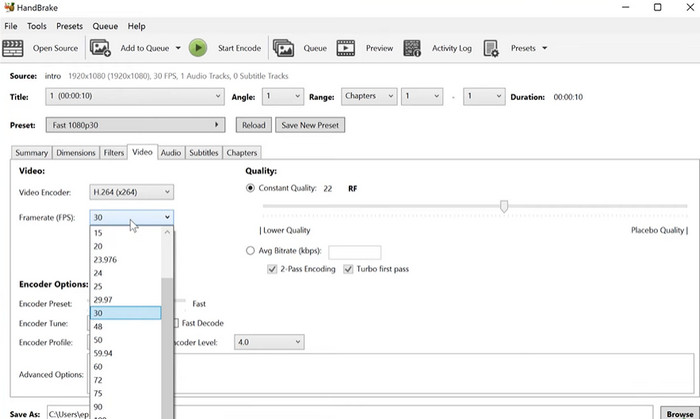Click the Reload button
This screenshot has width=700, height=419.
254,125
